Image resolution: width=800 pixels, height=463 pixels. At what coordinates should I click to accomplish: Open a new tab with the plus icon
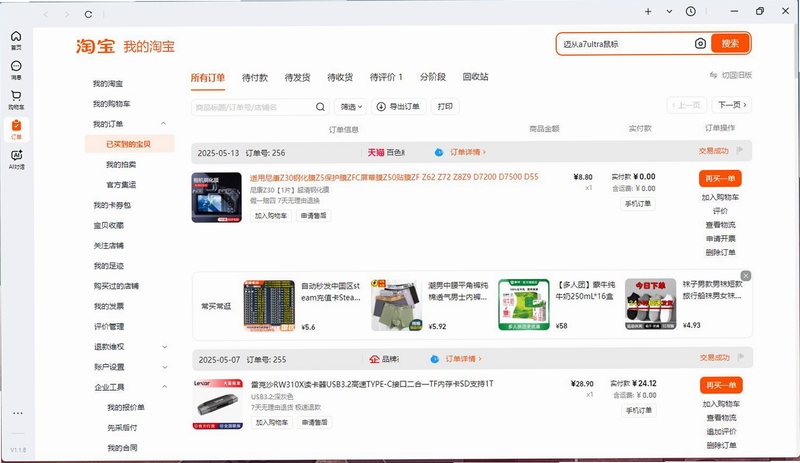click(x=648, y=11)
